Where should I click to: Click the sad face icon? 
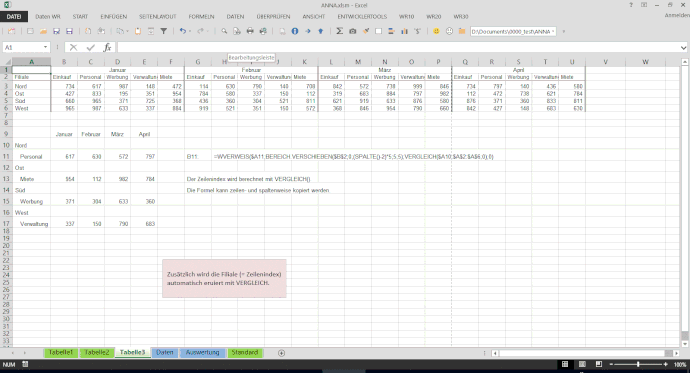[x=449, y=31]
